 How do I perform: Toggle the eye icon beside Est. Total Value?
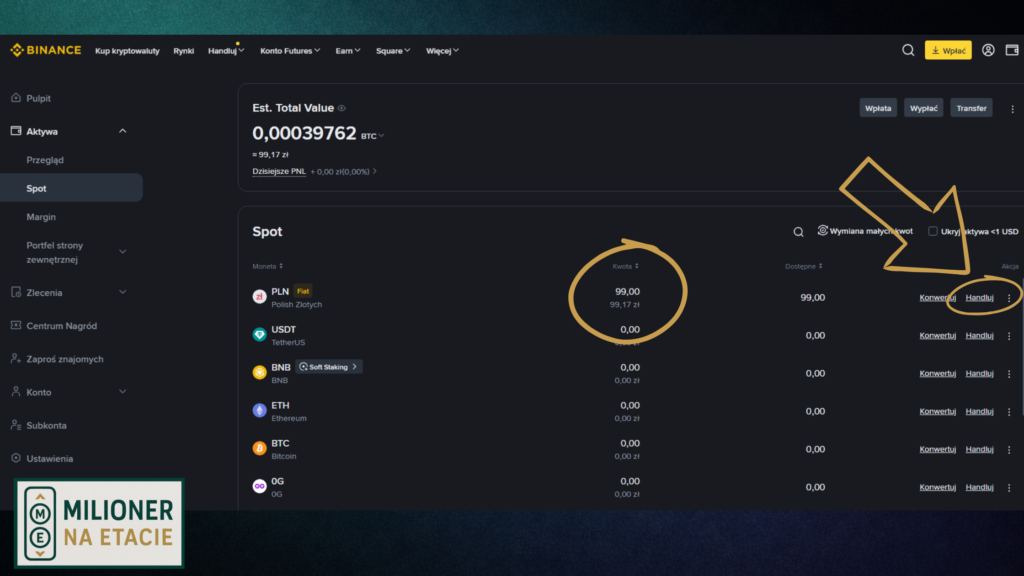[342, 108]
